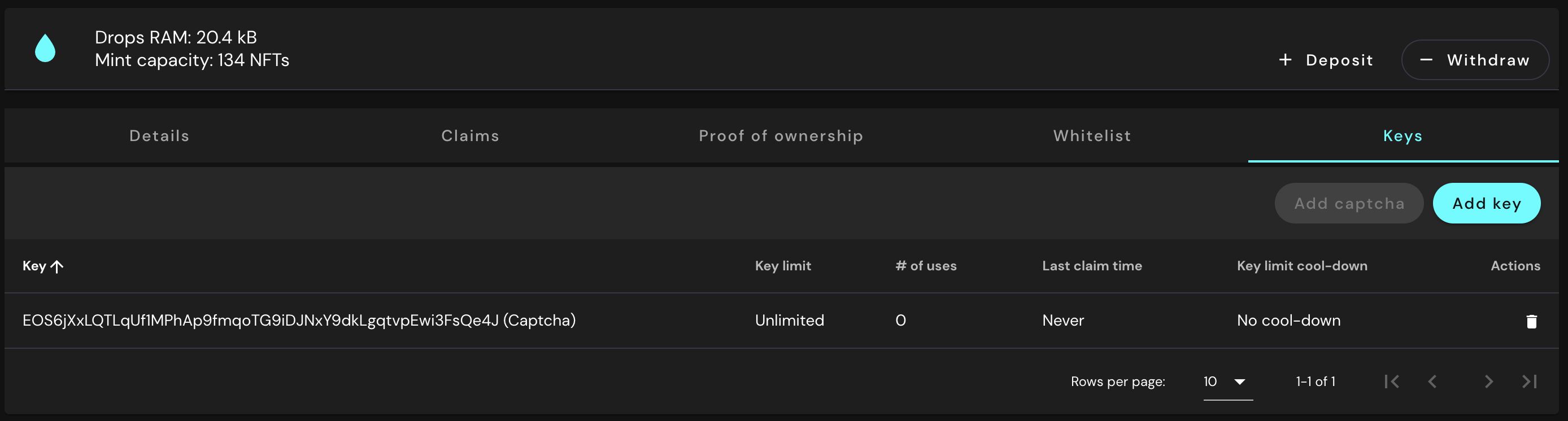This screenshot has height=421, width=1568.
Task: Switch to the Whitelist tab
Action: click(x=1092, y=135)
